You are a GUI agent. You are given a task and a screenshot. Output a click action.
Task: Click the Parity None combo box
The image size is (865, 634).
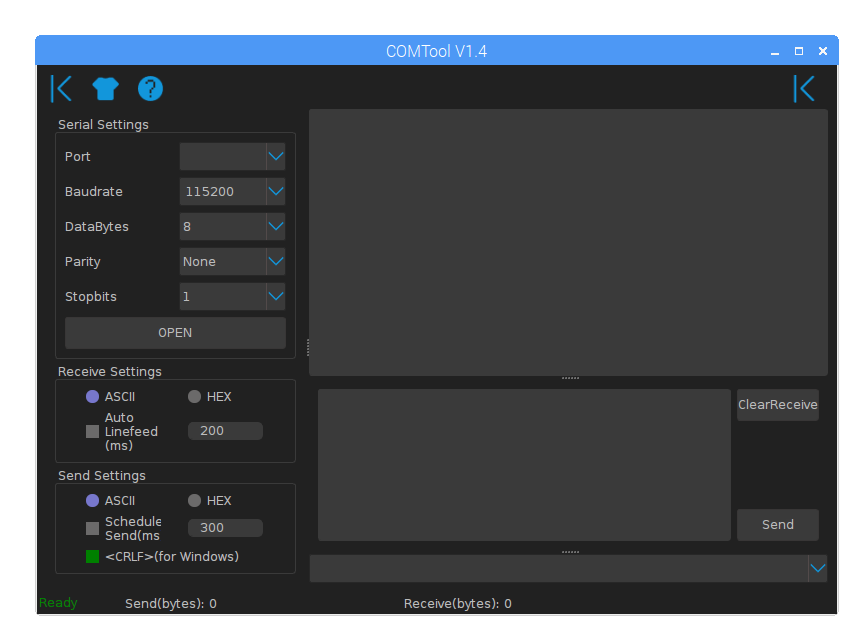[x=232, y=262]
